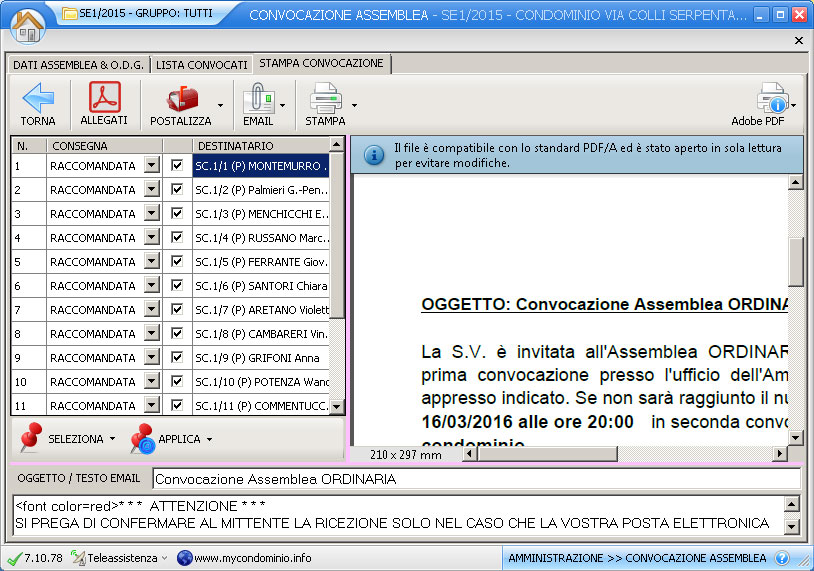The image size is (814, 571).
Task: Click the POSTALIZZA mailbox icon
Action: coord(182,98)
